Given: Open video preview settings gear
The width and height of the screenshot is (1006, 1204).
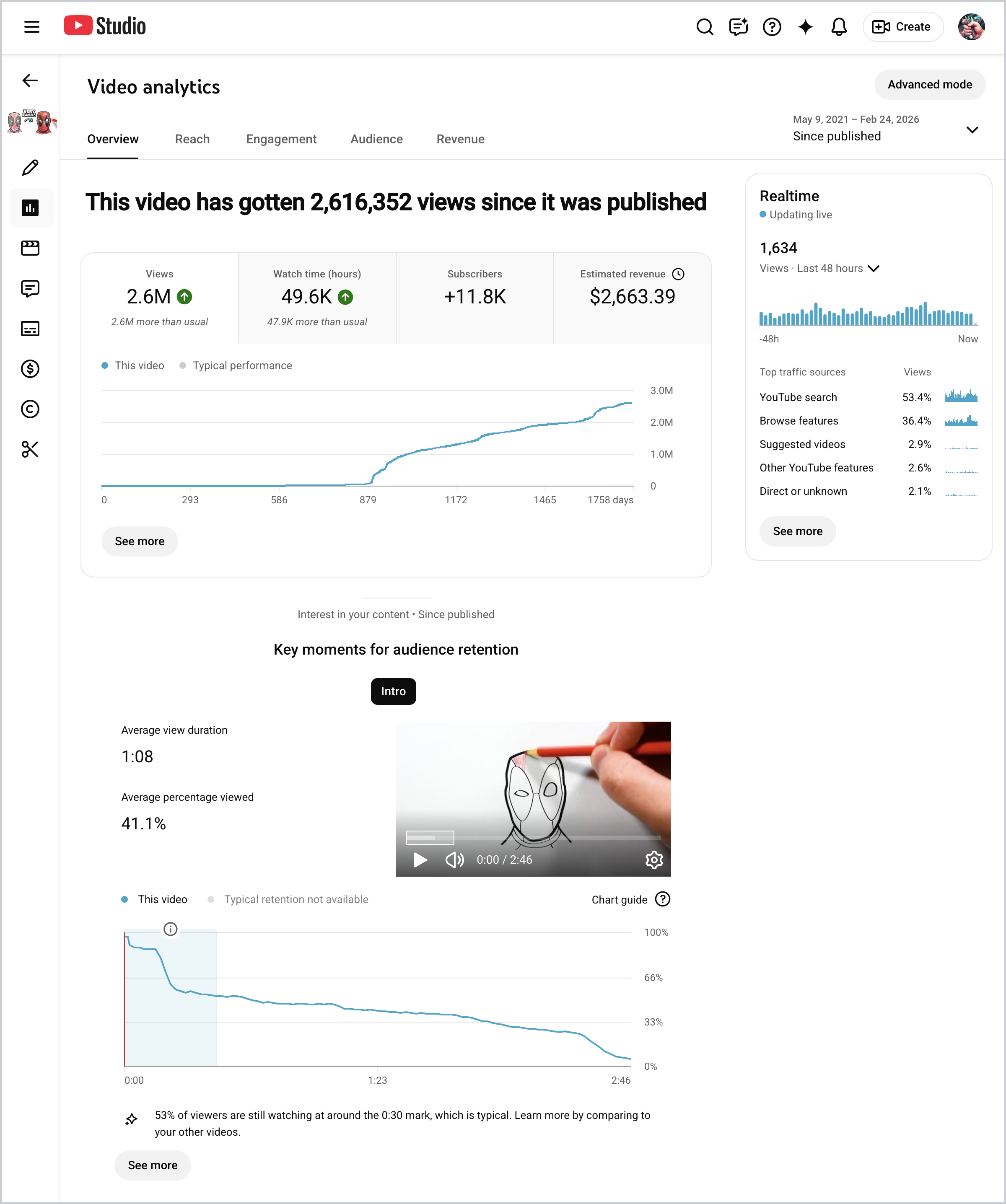Looking at the screenshot, I should click(x=654, y=860).
